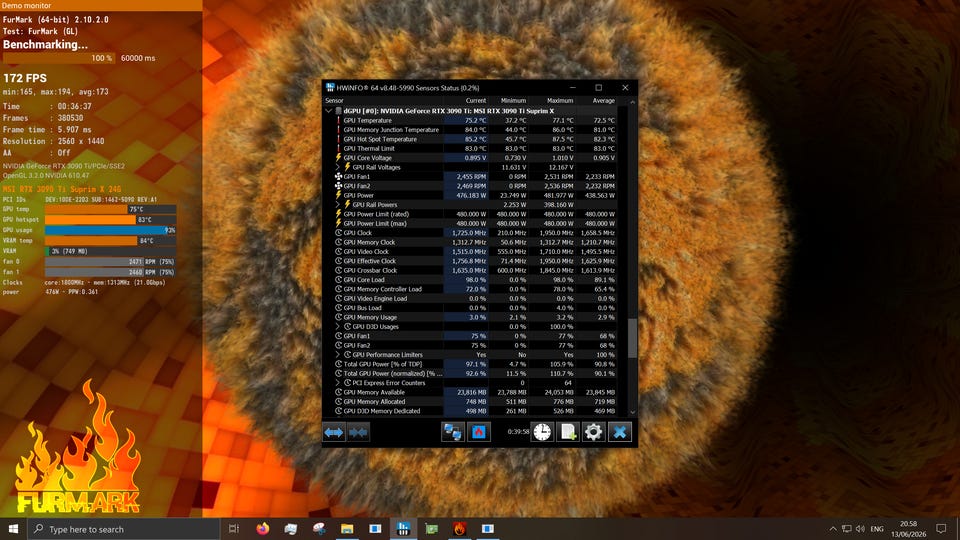Click the FurMark benchmark 100 % progress bar
The width and height of the screenshot is (960, 540).
coord(59,58)
